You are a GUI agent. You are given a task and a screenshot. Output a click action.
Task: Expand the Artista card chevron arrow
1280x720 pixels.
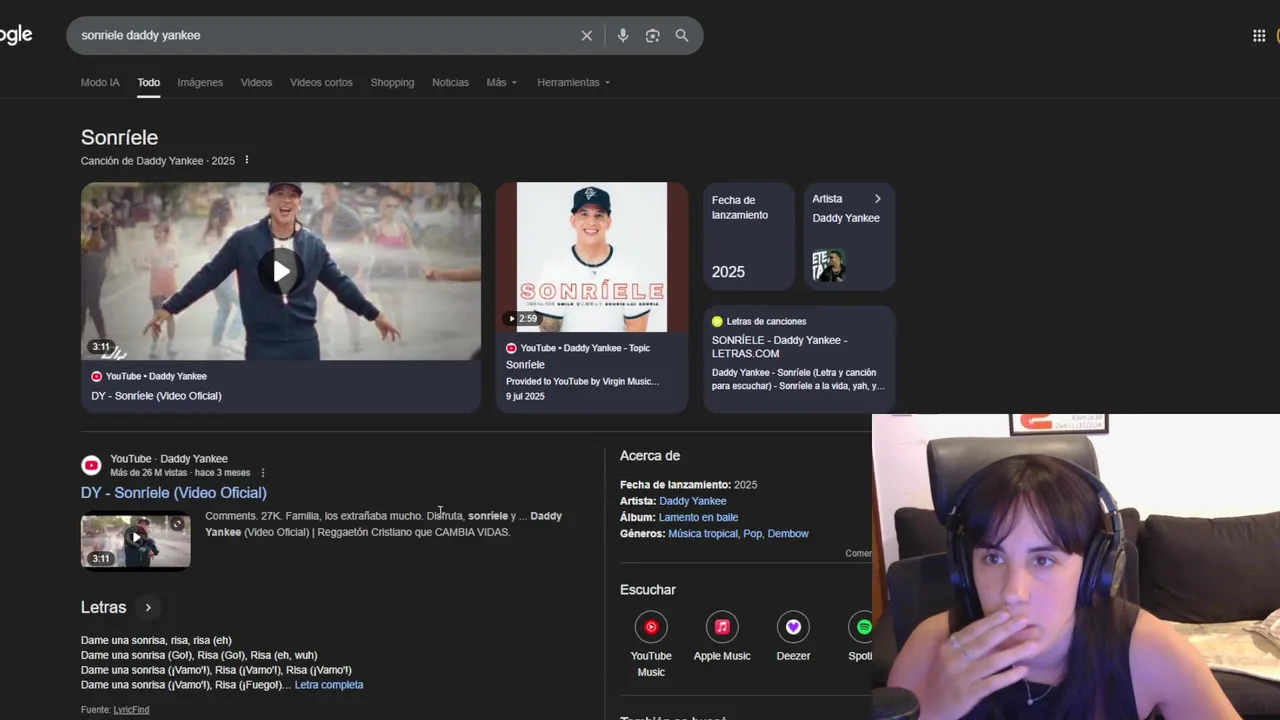point(878,199)
